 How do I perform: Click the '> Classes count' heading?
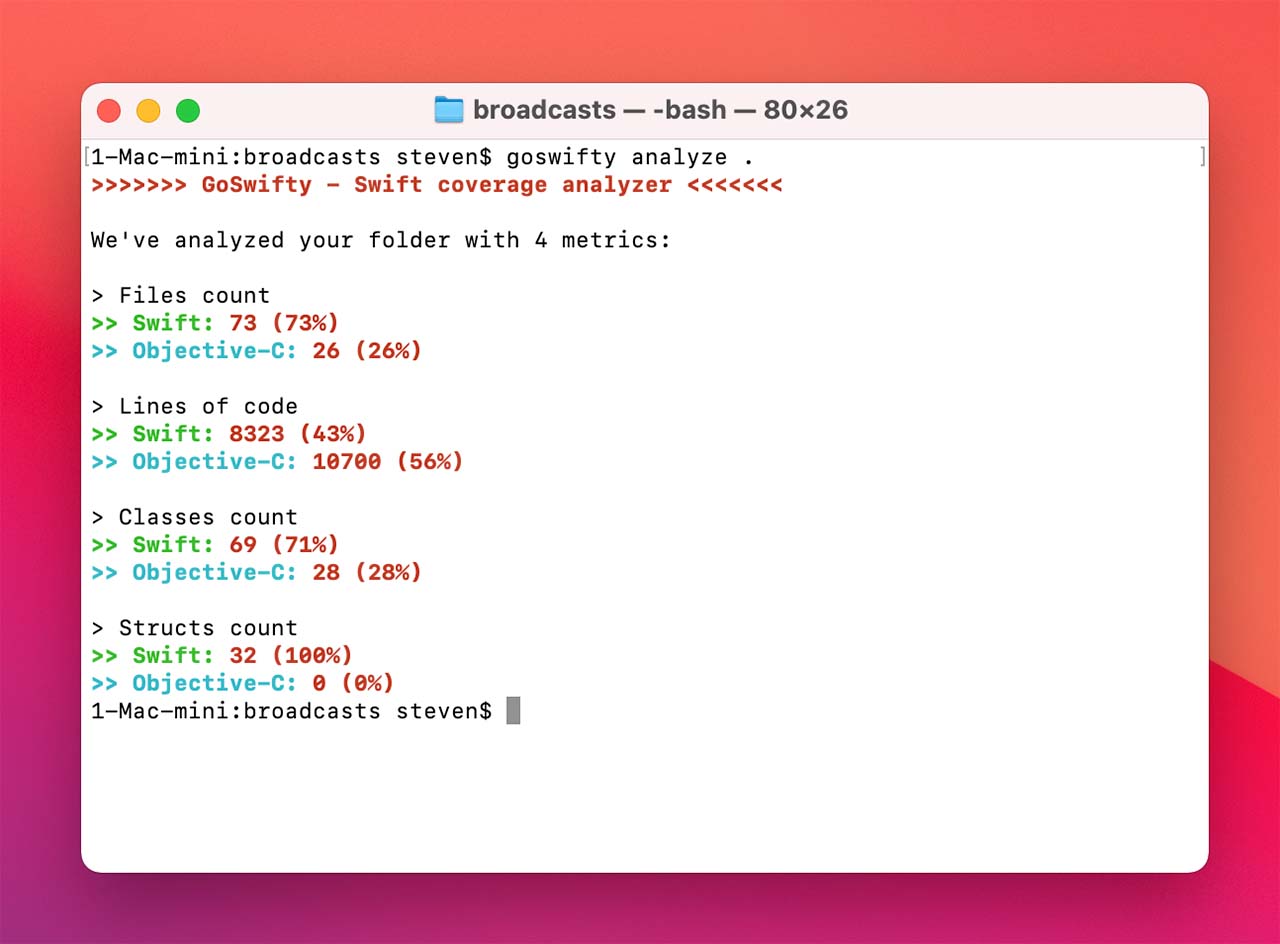click(x=194, y=518)
